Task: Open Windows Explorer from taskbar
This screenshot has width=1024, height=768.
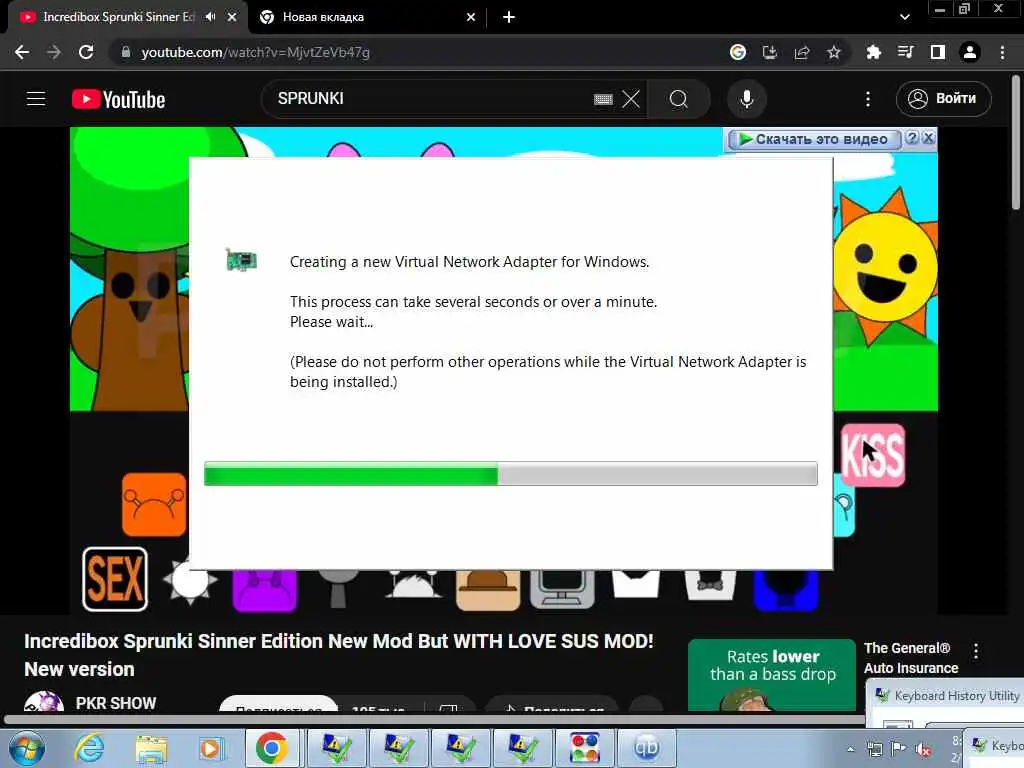Action: point(151,748)
